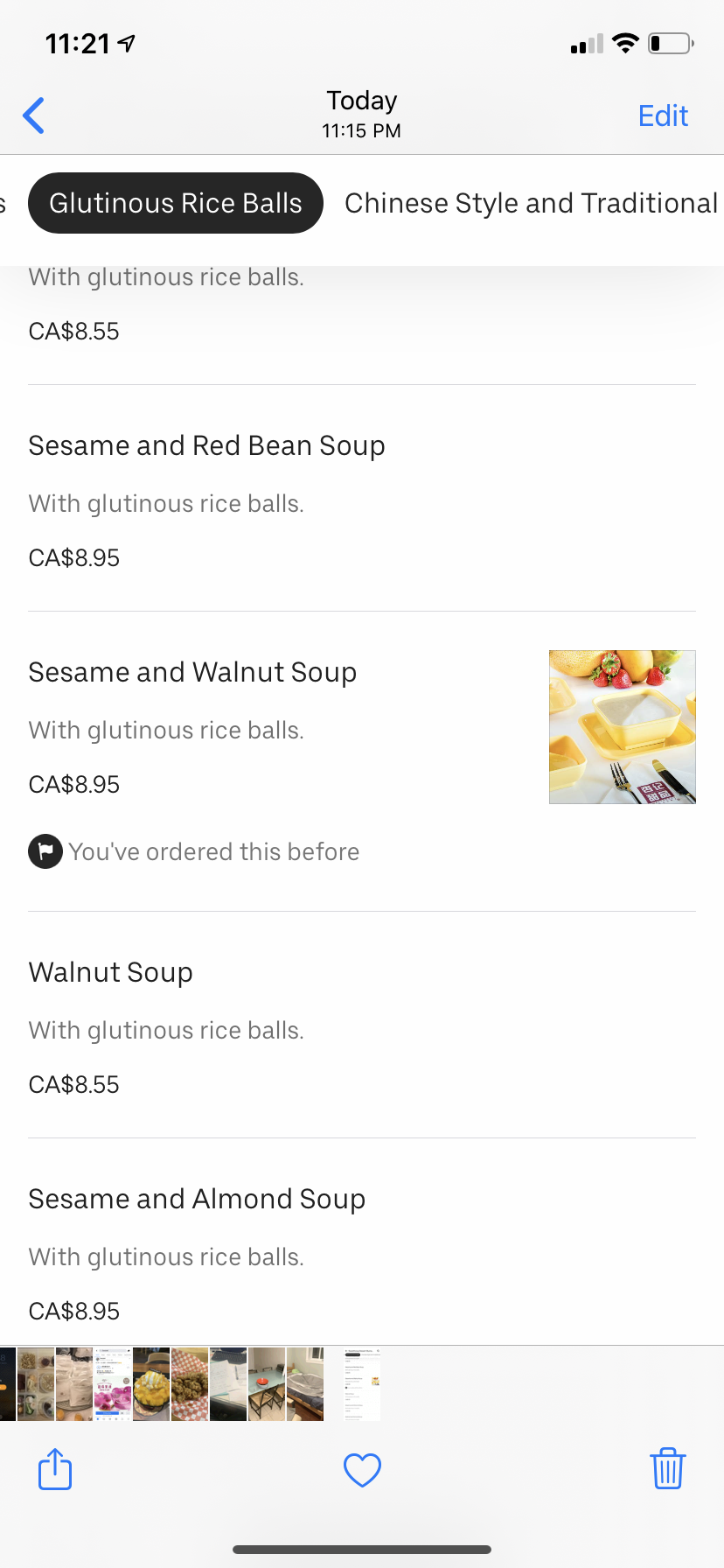Screen dimensions: 724x1568
Task: Select the current menu screenshot thumbnail
Action: tap(362, 1384)
